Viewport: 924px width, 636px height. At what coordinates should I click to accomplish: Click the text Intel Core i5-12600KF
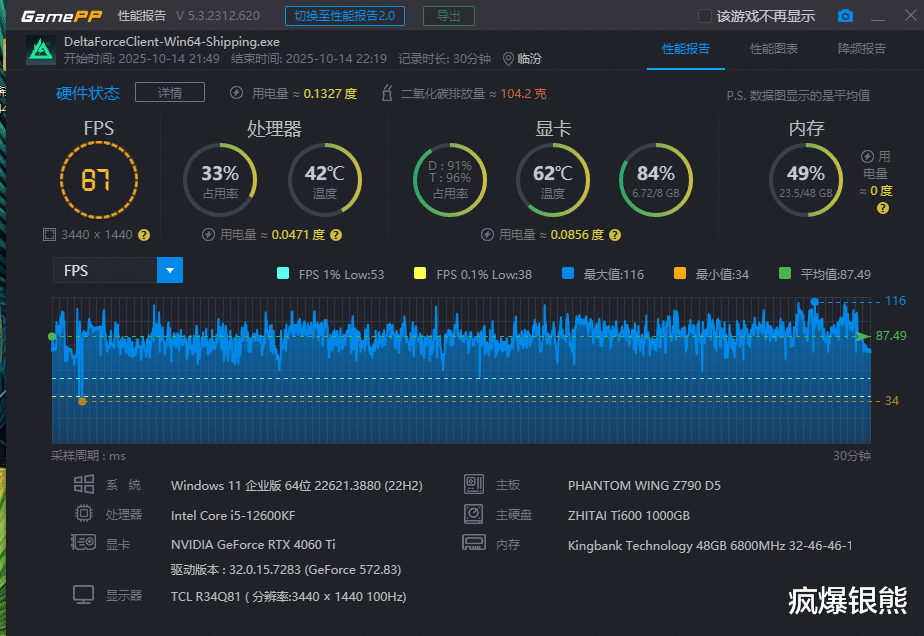click(233, 516)
